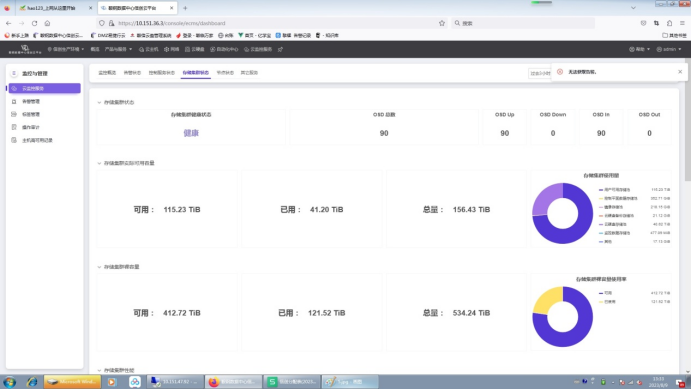Bookmark this page with the star icon
The width and height of the screenshot is (692, 389).
pyautogui.click(x=442, y=23)
